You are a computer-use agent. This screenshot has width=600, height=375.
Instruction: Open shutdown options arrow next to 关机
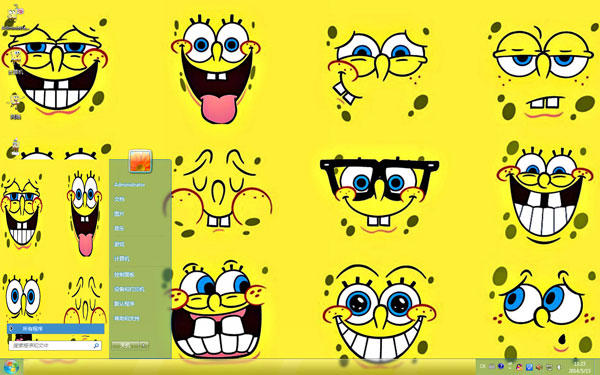click(144, 346)
